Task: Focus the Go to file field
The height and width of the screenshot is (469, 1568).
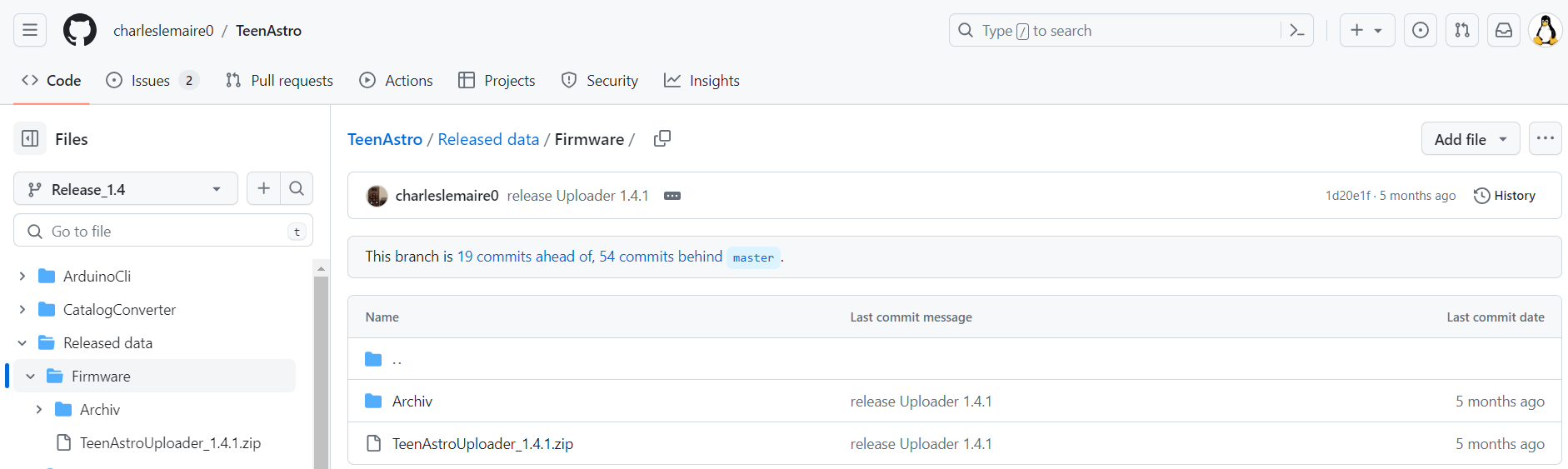Action: 163,231
